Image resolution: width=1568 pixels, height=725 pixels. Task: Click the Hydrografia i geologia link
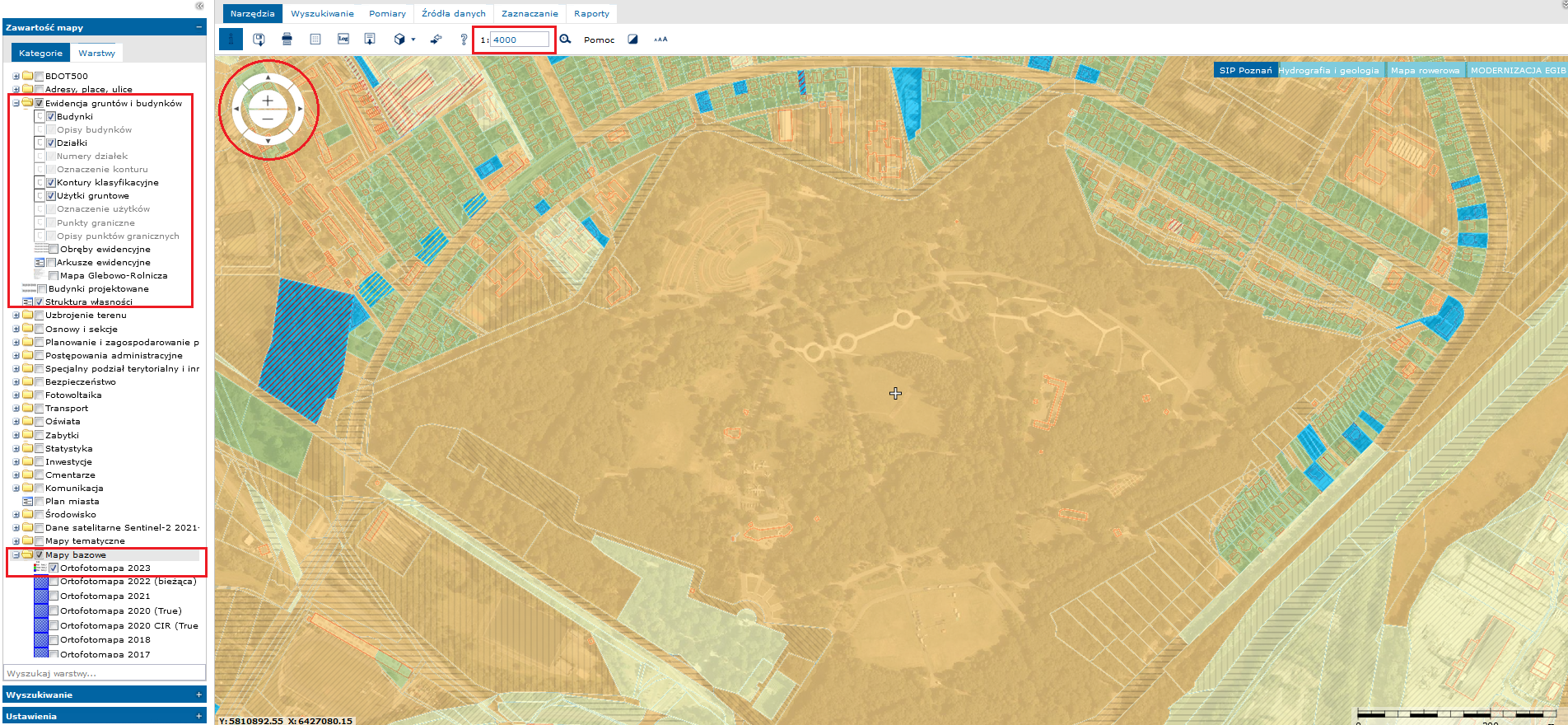click(1328, 70)
